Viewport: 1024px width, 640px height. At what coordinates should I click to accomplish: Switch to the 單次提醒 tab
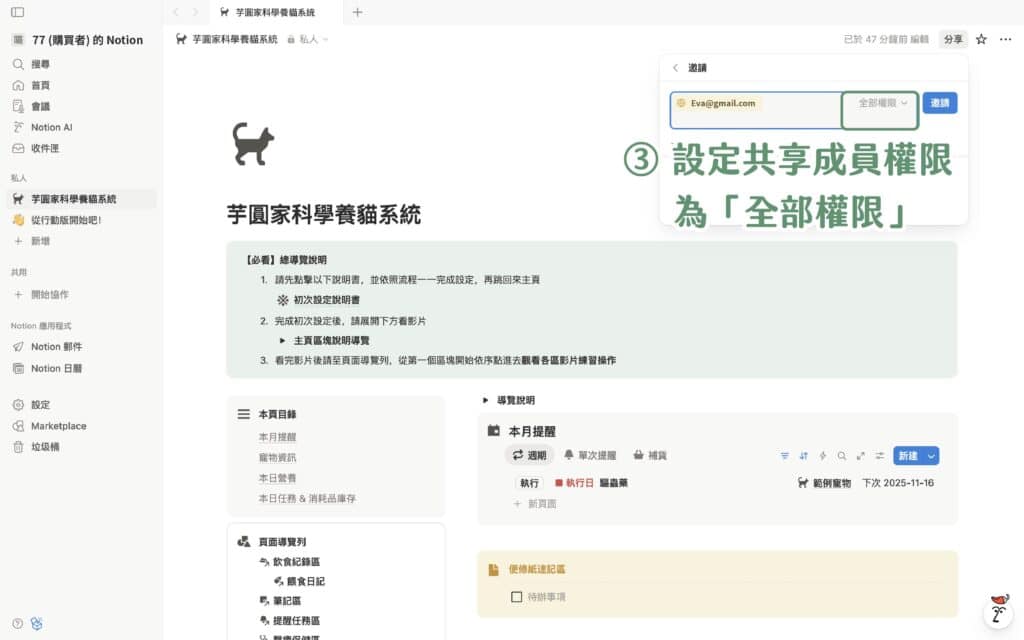click(x=590, y=455)
